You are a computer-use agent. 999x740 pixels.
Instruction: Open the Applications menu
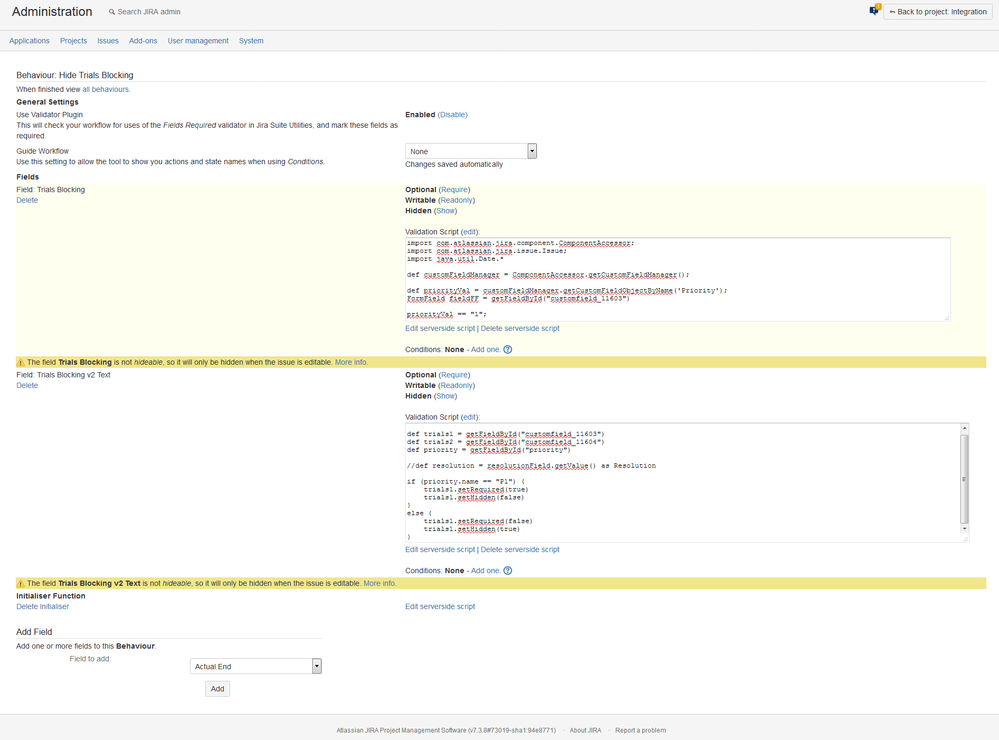point(29,41)
